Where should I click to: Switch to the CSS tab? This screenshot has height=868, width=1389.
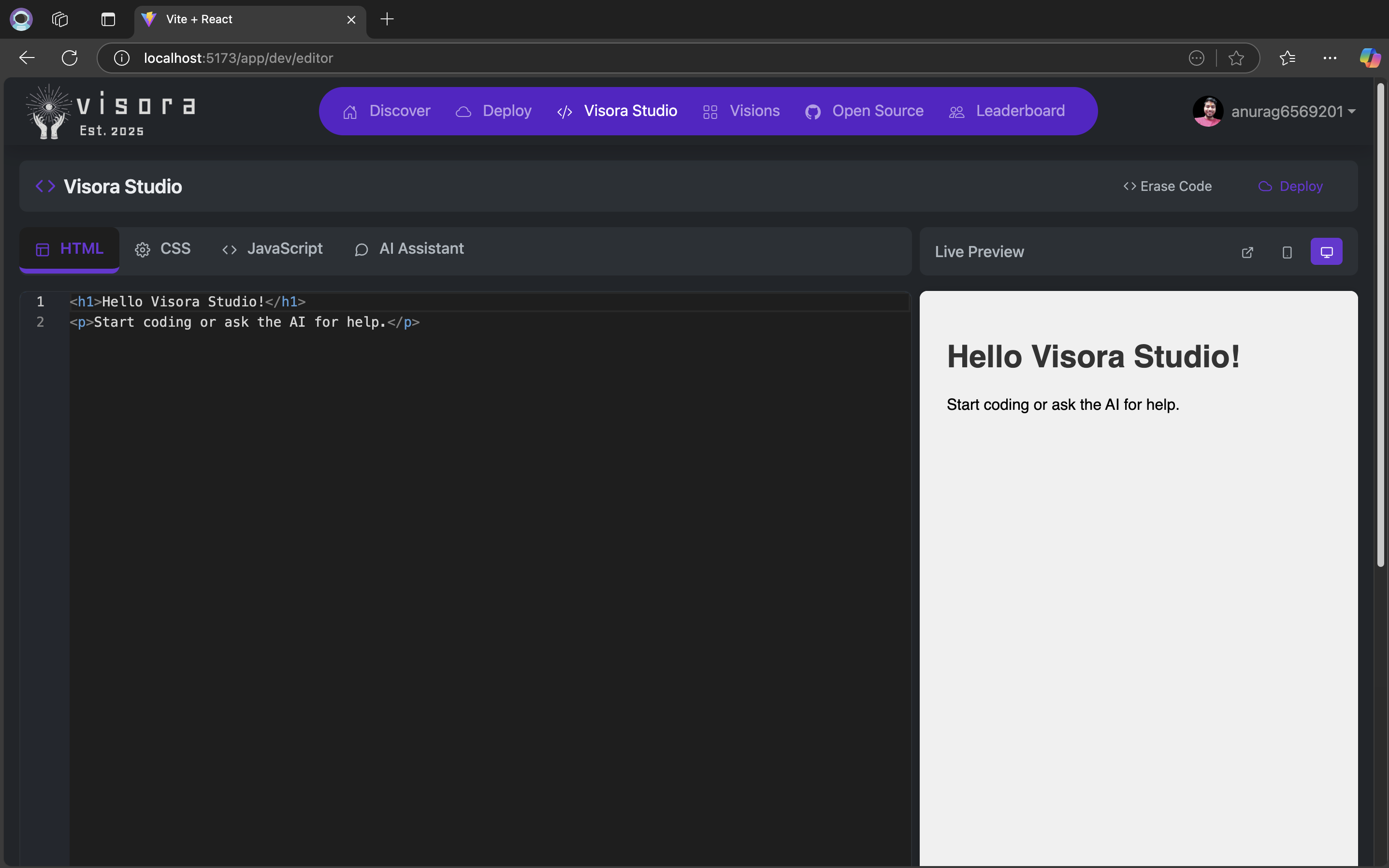pyautogui.click(x=163, y=248)
